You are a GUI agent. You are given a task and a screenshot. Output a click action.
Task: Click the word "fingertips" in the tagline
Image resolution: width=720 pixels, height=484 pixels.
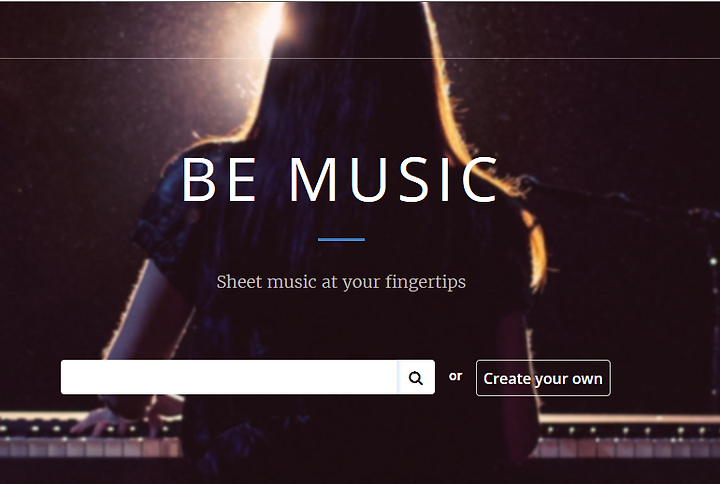tap(426, 282)
